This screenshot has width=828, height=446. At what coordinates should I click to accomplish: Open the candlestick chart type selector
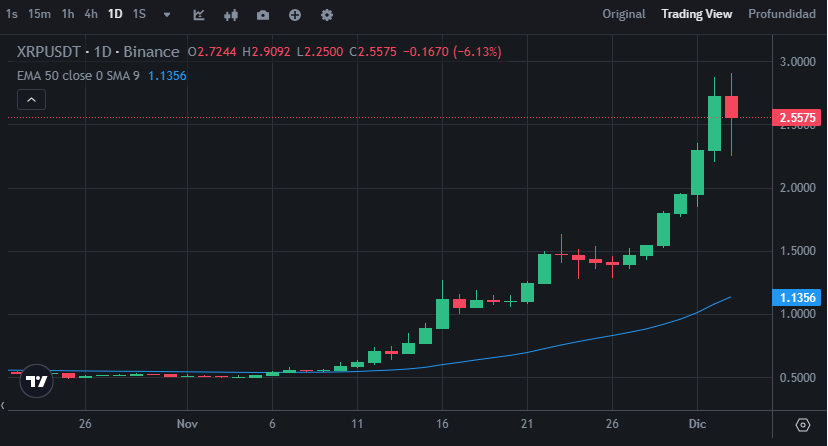(x=231, y=15)
